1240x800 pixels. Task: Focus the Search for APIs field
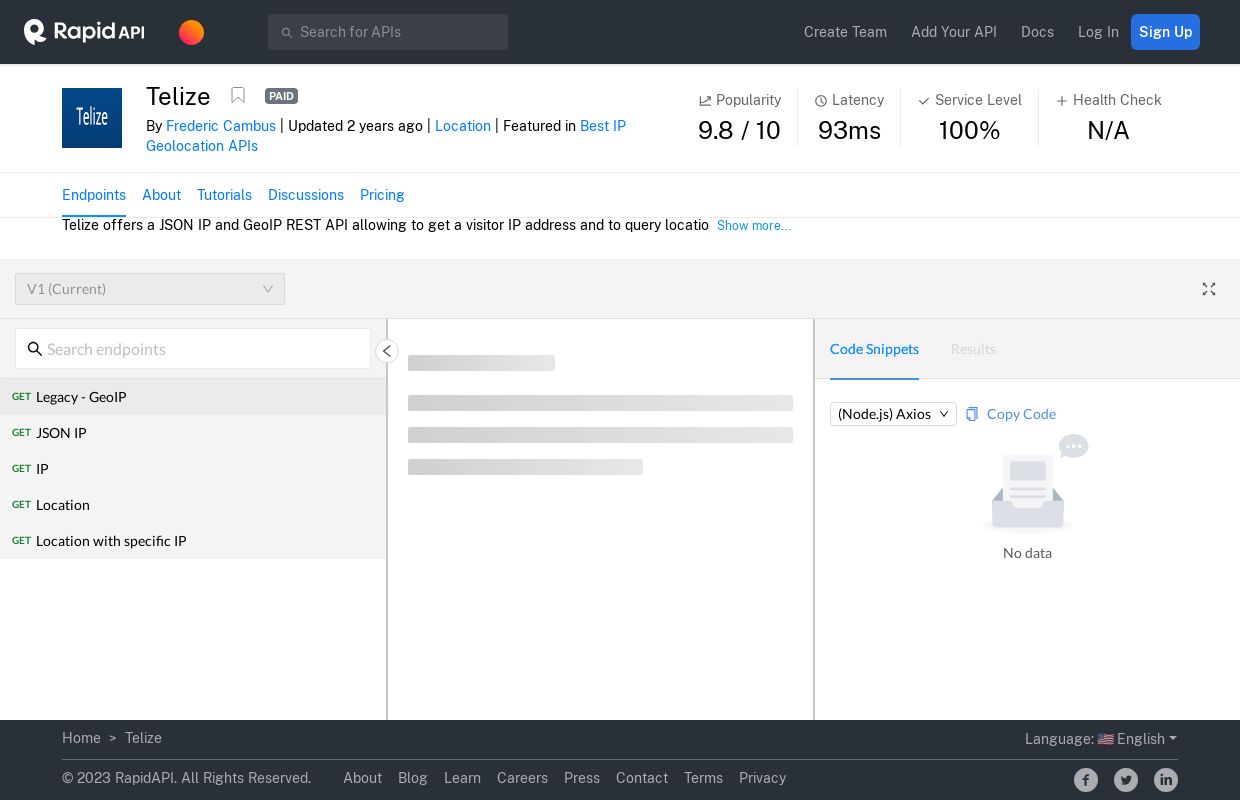tap(388, 32)
